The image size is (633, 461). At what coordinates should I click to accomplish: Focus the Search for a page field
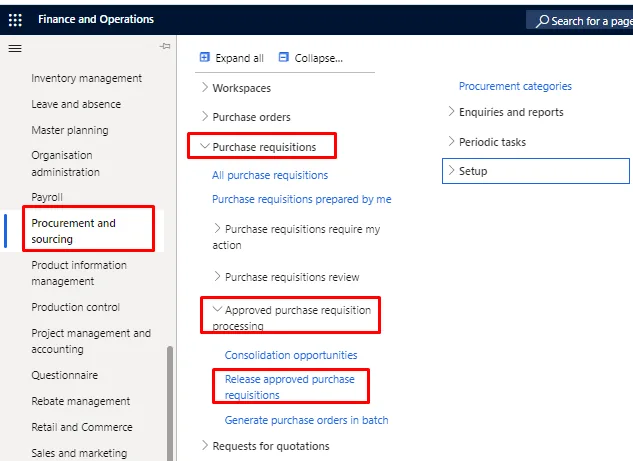[580, 20]
